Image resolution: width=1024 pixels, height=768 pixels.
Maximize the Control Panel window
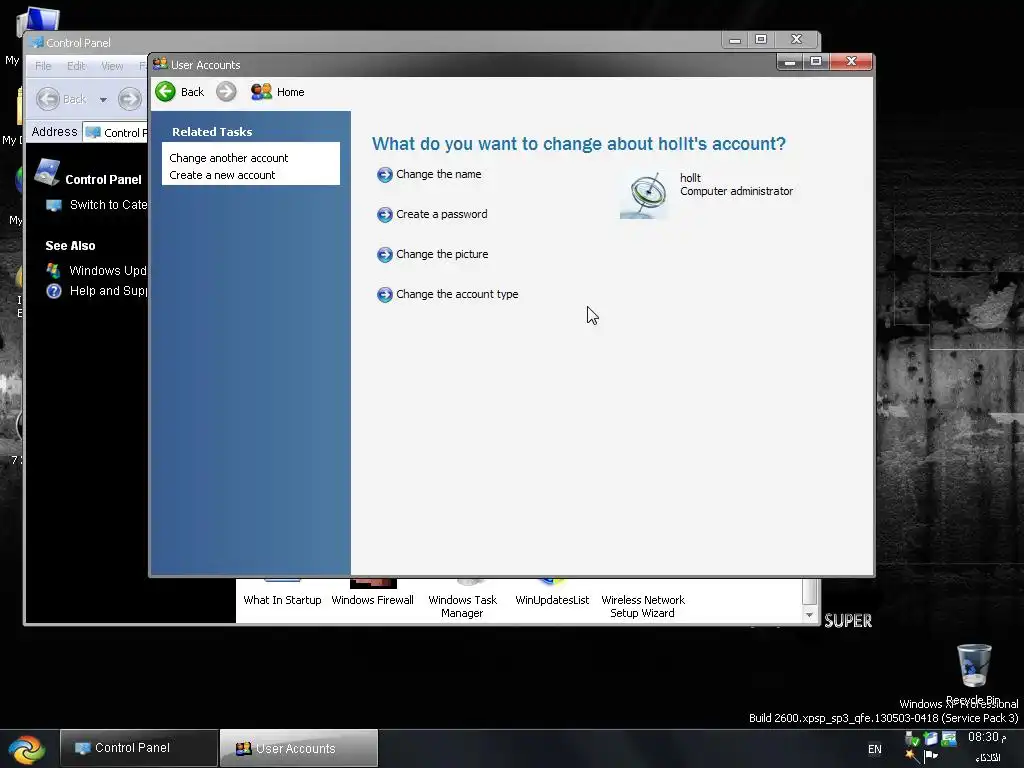point(761,40)
